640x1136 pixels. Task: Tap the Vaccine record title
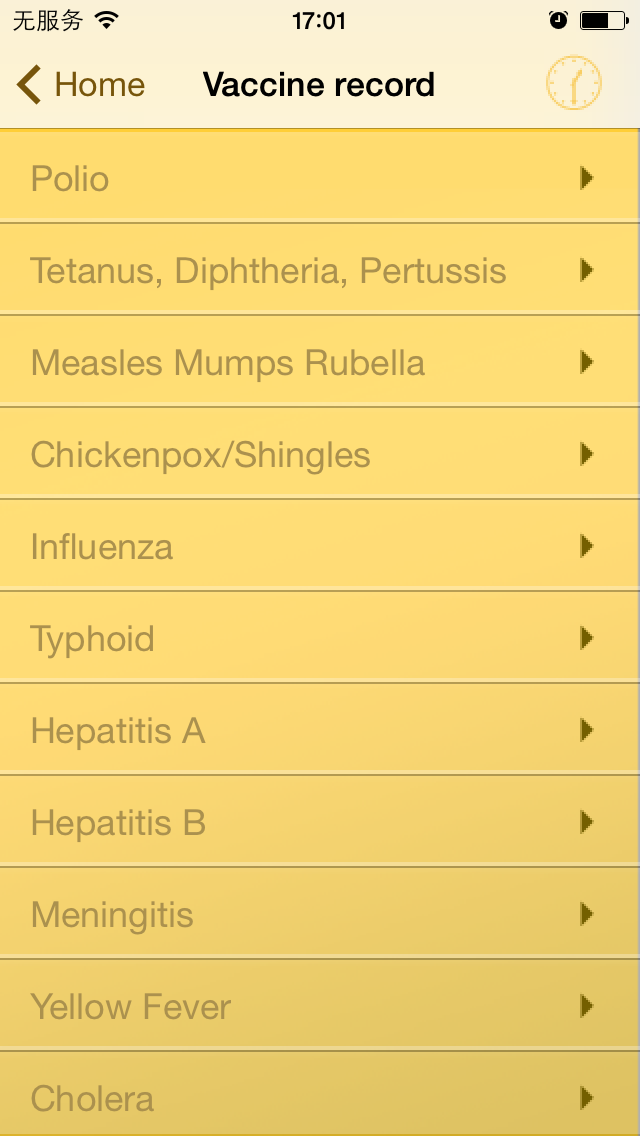coord(319,85)
